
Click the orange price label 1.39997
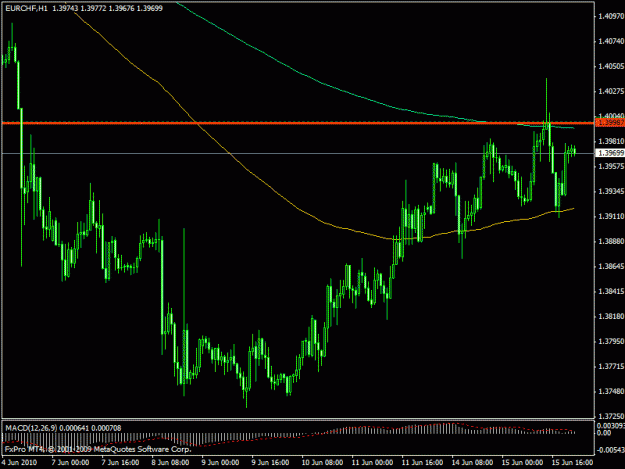tap(610, 123)
